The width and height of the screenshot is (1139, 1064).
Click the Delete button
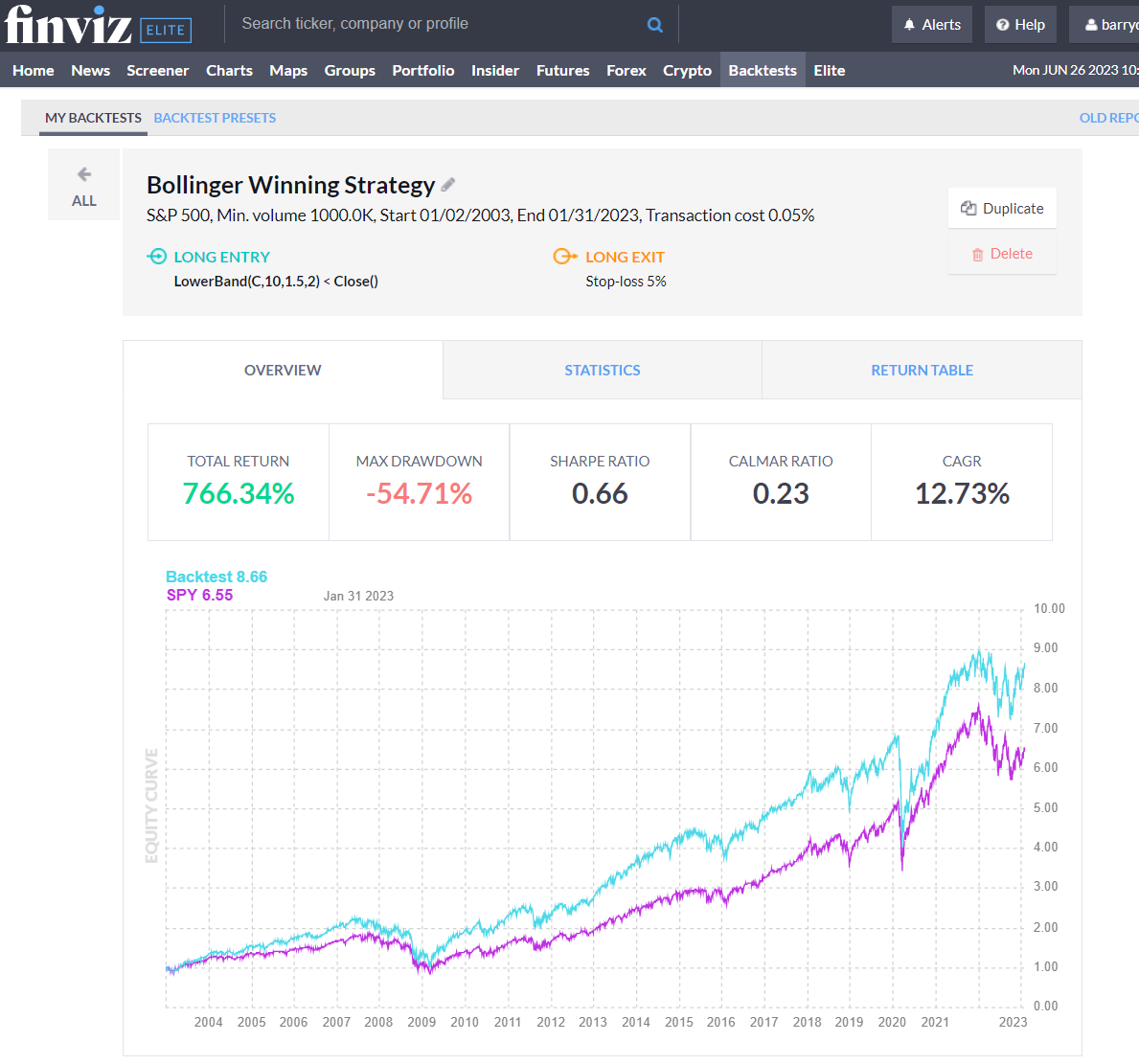click(x=1002, y=253)
